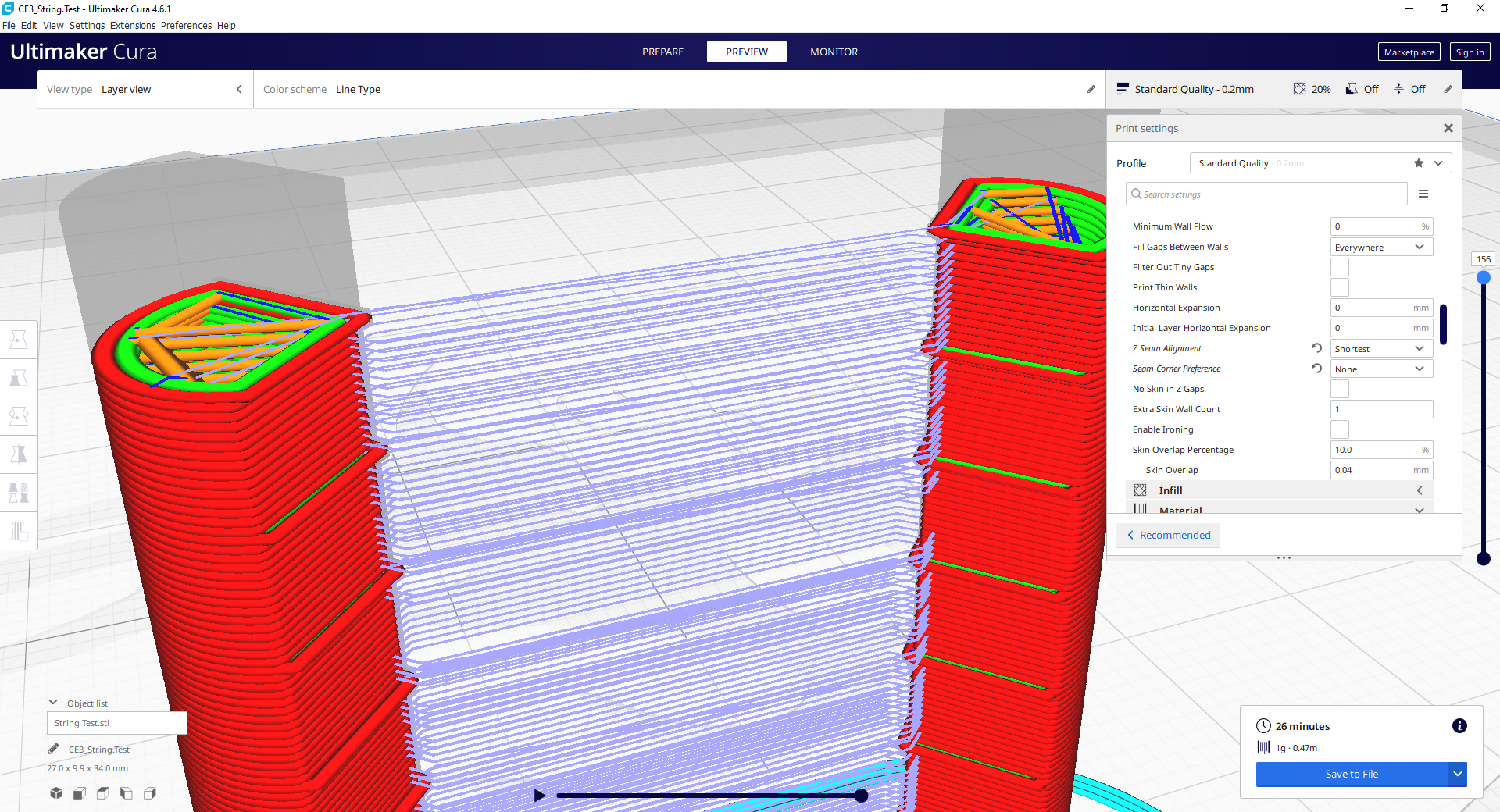
Task: Open the File menu
Action: [9, 25]
